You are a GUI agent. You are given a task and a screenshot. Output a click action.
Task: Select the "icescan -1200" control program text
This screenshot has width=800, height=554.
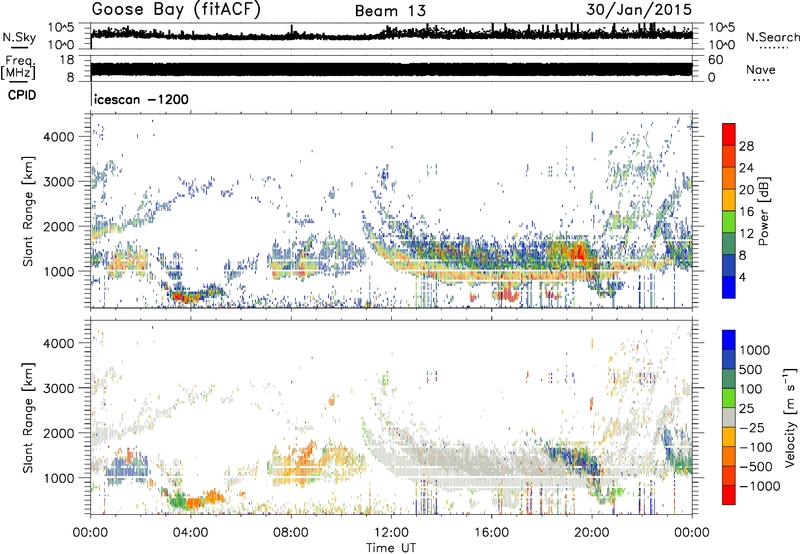point(141,99)
